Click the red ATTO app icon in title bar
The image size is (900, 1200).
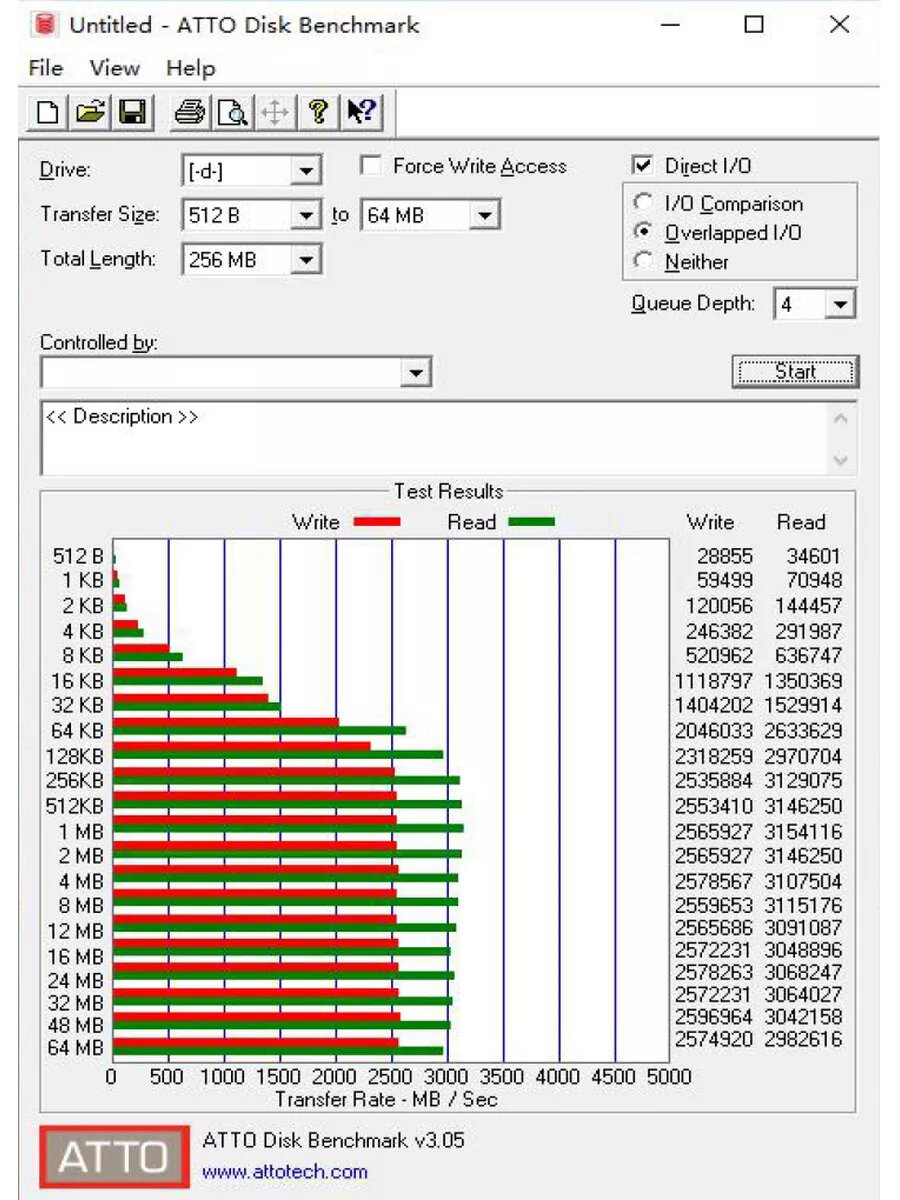point(44,24)
